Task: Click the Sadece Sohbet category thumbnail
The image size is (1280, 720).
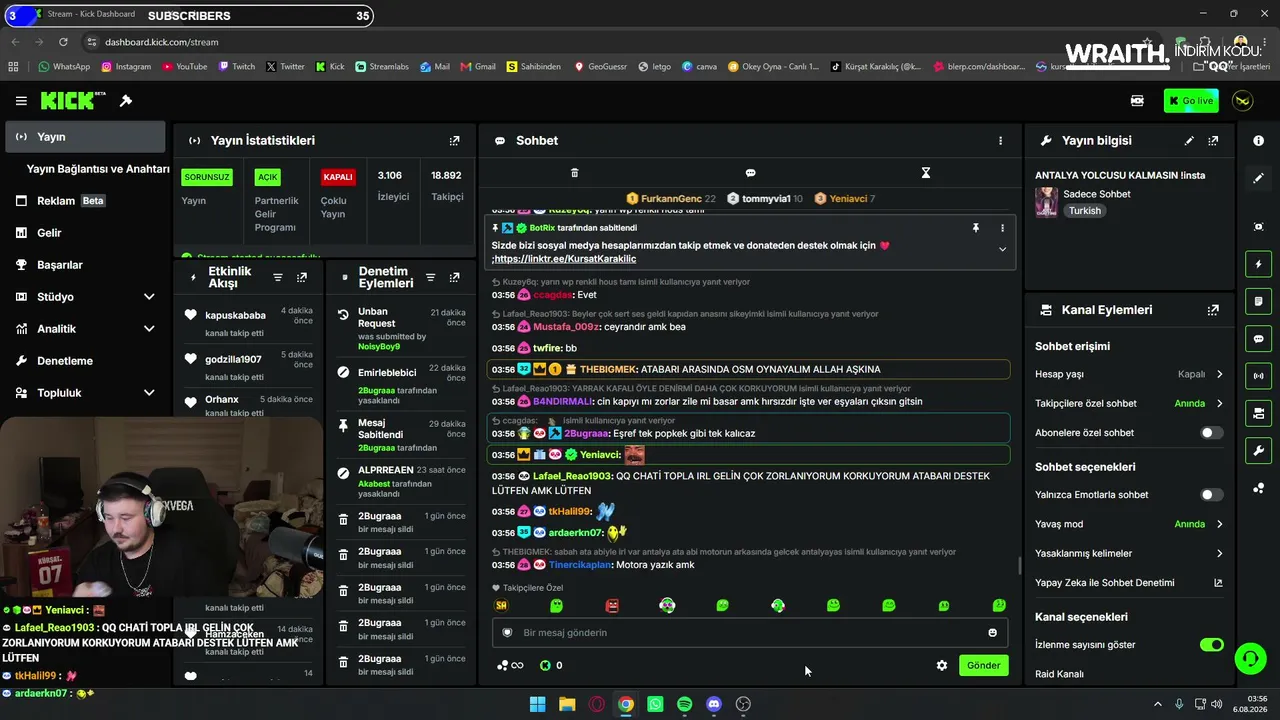Action: (1046, 202)
